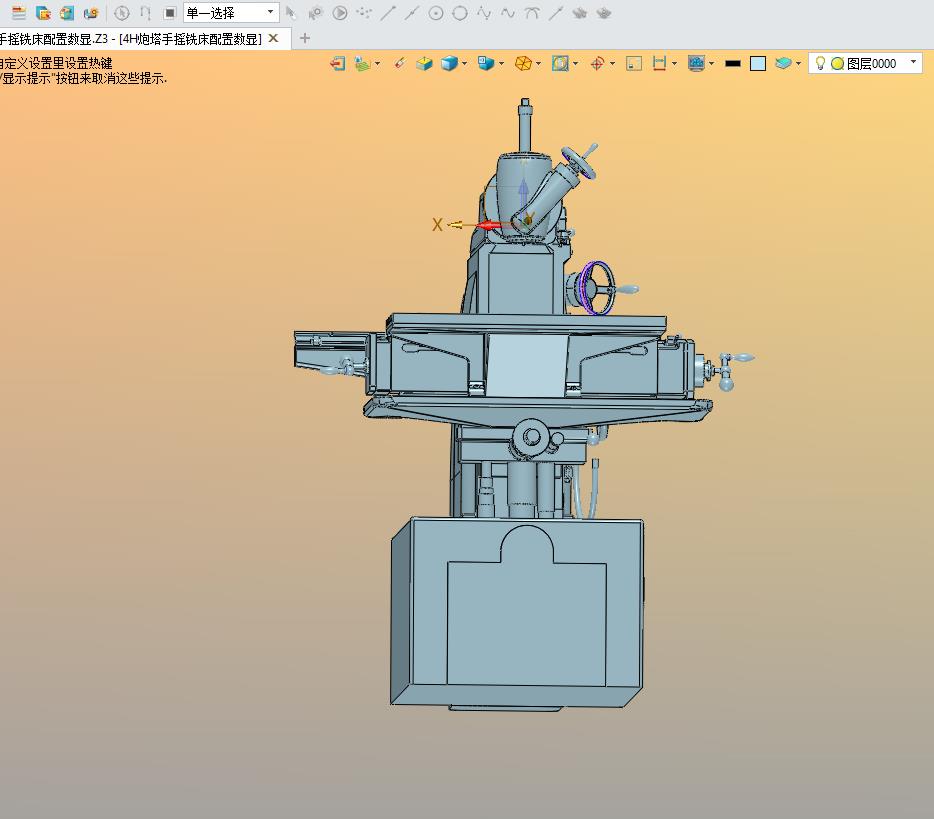Image resolution: width=934 pixels, height=819 pixels.
Task: Click the orange wireframe polyhedron icon
Action: 523,63
